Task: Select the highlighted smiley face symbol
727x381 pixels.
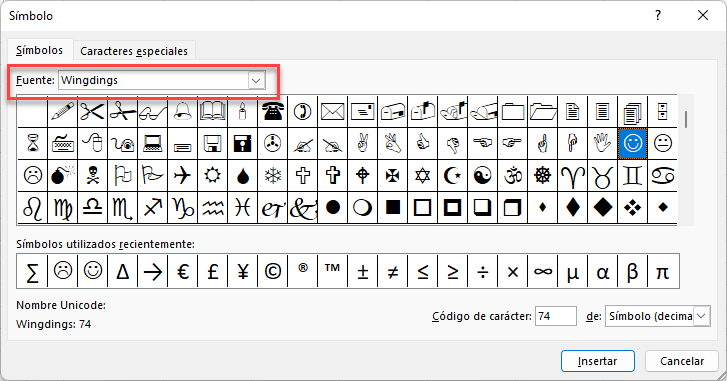Action: coord(633,144)
